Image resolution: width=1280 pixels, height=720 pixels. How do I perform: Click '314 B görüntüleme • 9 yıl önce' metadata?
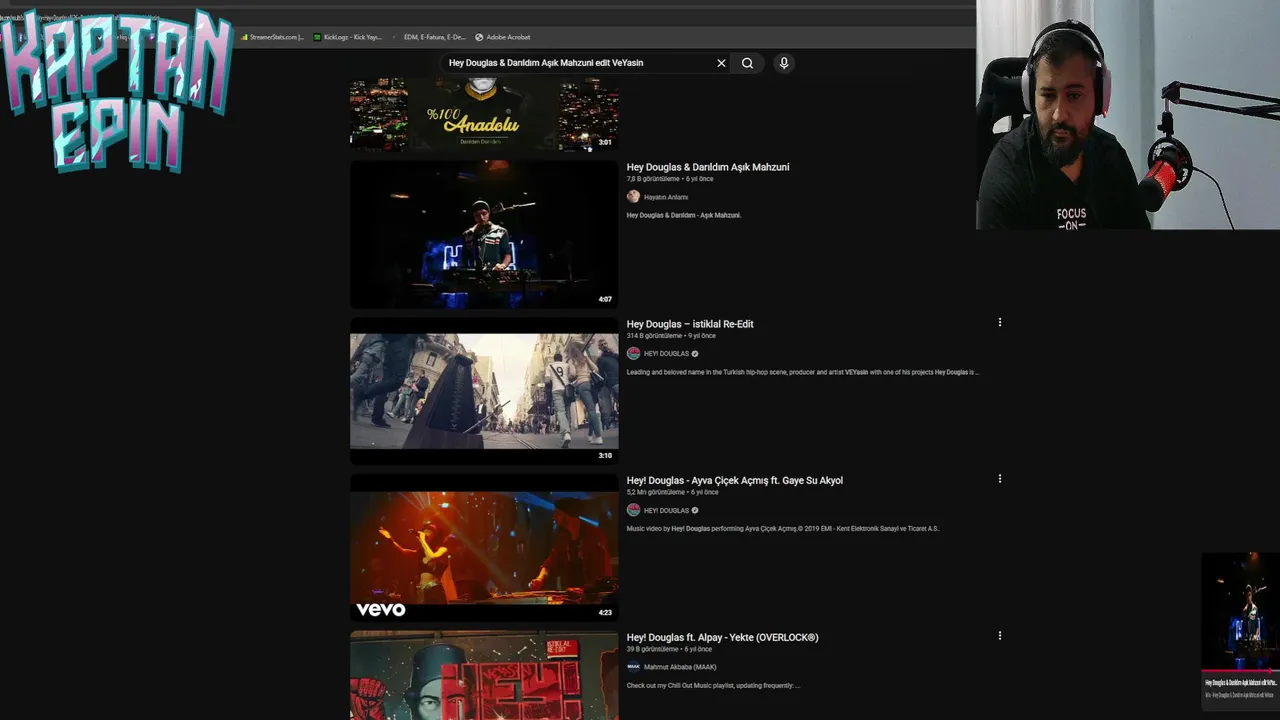pyautogui.click(x=671, y=336)
